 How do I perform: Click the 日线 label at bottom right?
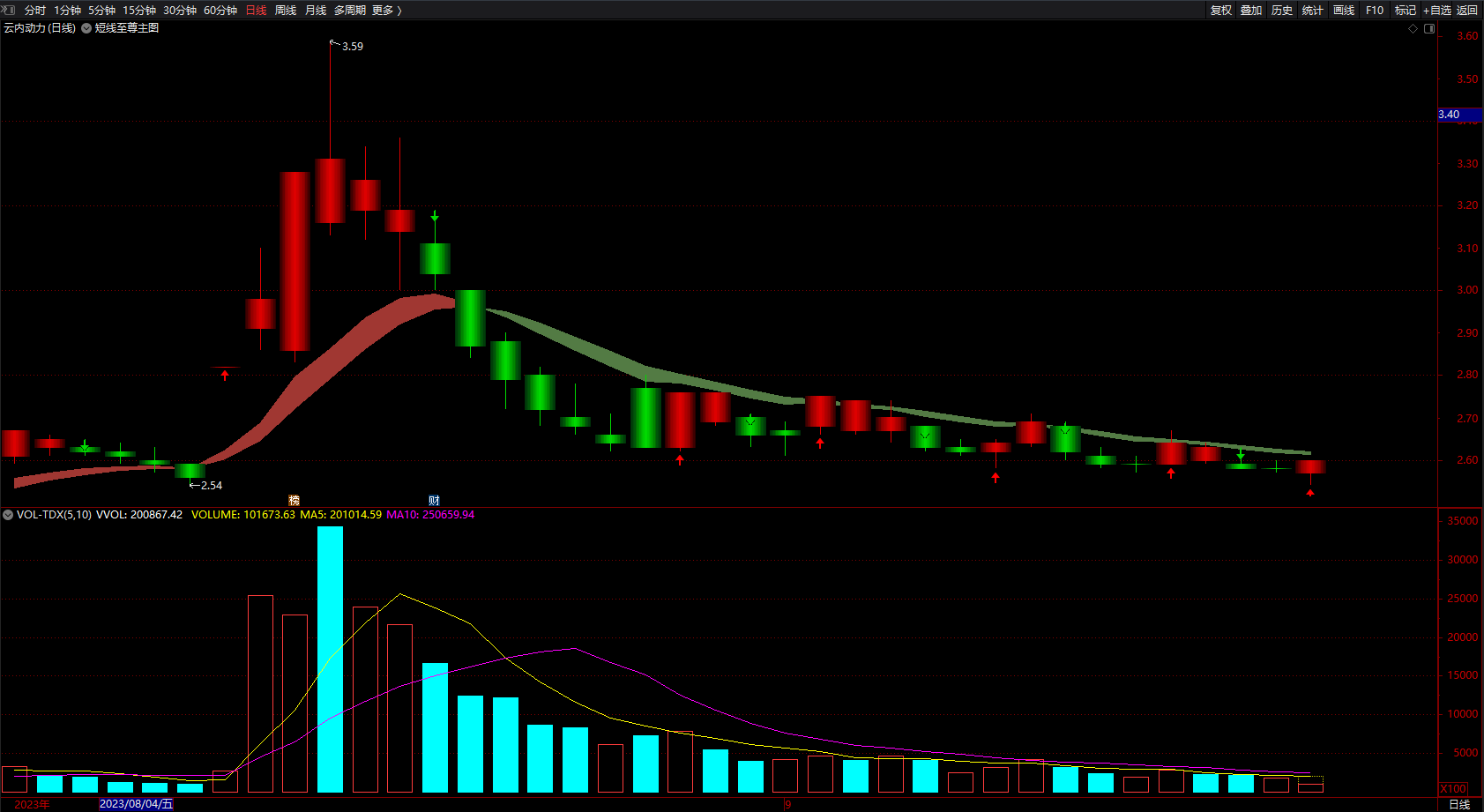pyautogui.click(x=1459, y=804)
